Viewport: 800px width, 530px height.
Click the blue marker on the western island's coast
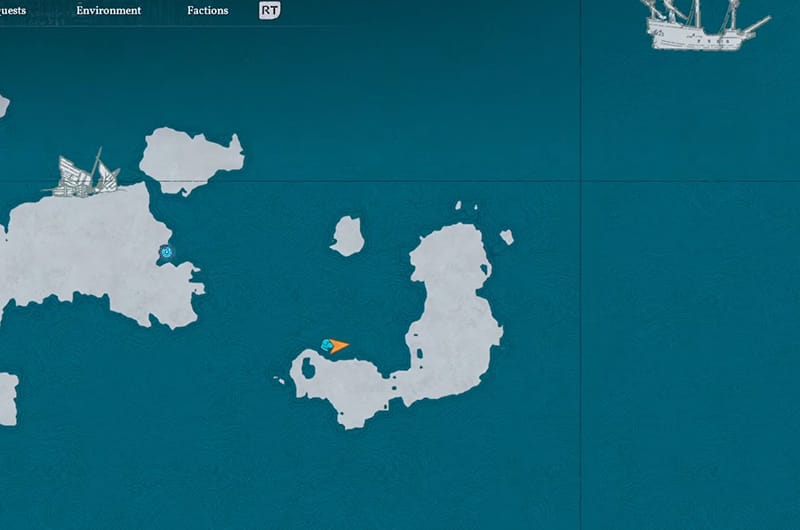166,253
